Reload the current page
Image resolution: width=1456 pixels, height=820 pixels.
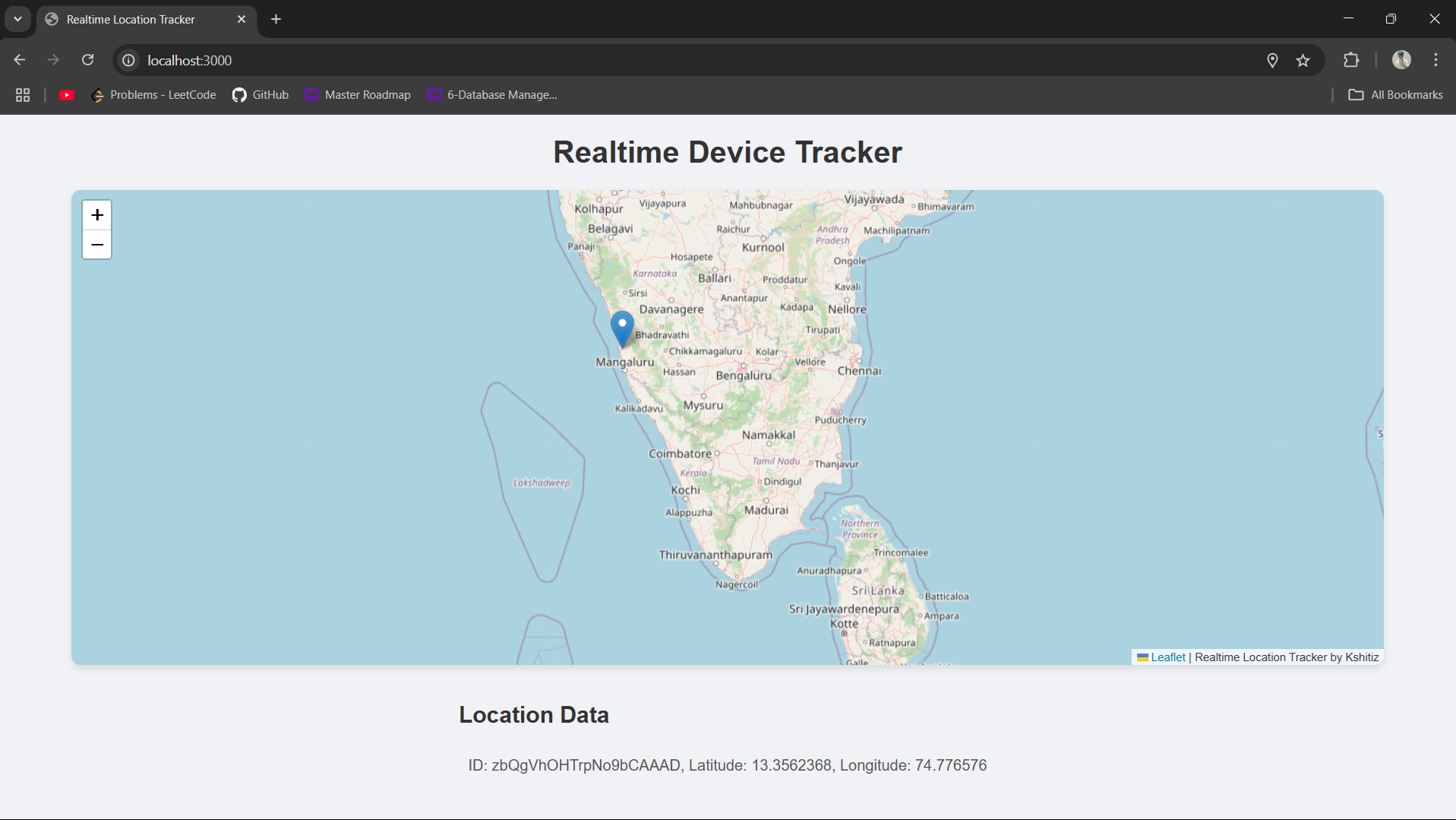point(88,60)
